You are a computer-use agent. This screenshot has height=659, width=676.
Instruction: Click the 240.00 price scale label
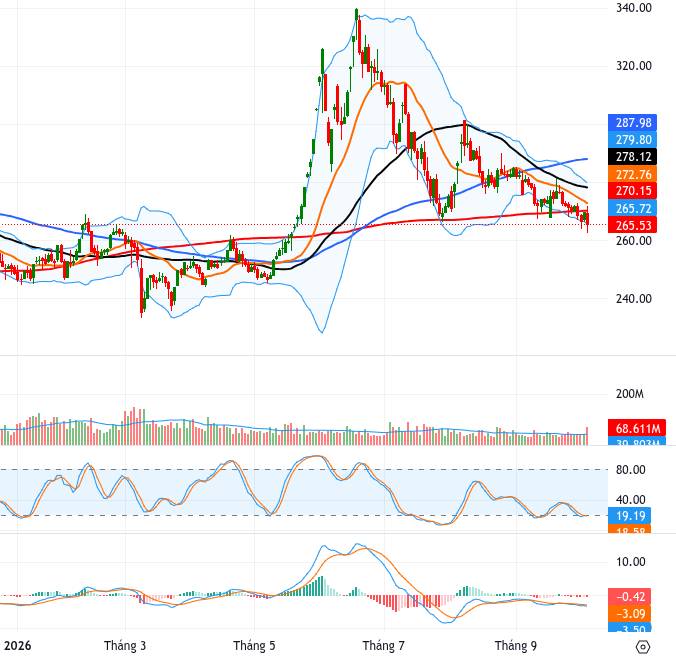pos(633,299)
